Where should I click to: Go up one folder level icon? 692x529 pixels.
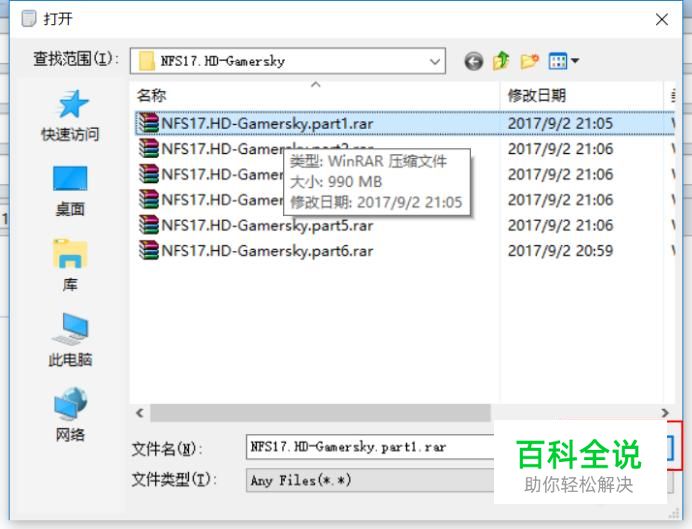click(x=501, y=61)
